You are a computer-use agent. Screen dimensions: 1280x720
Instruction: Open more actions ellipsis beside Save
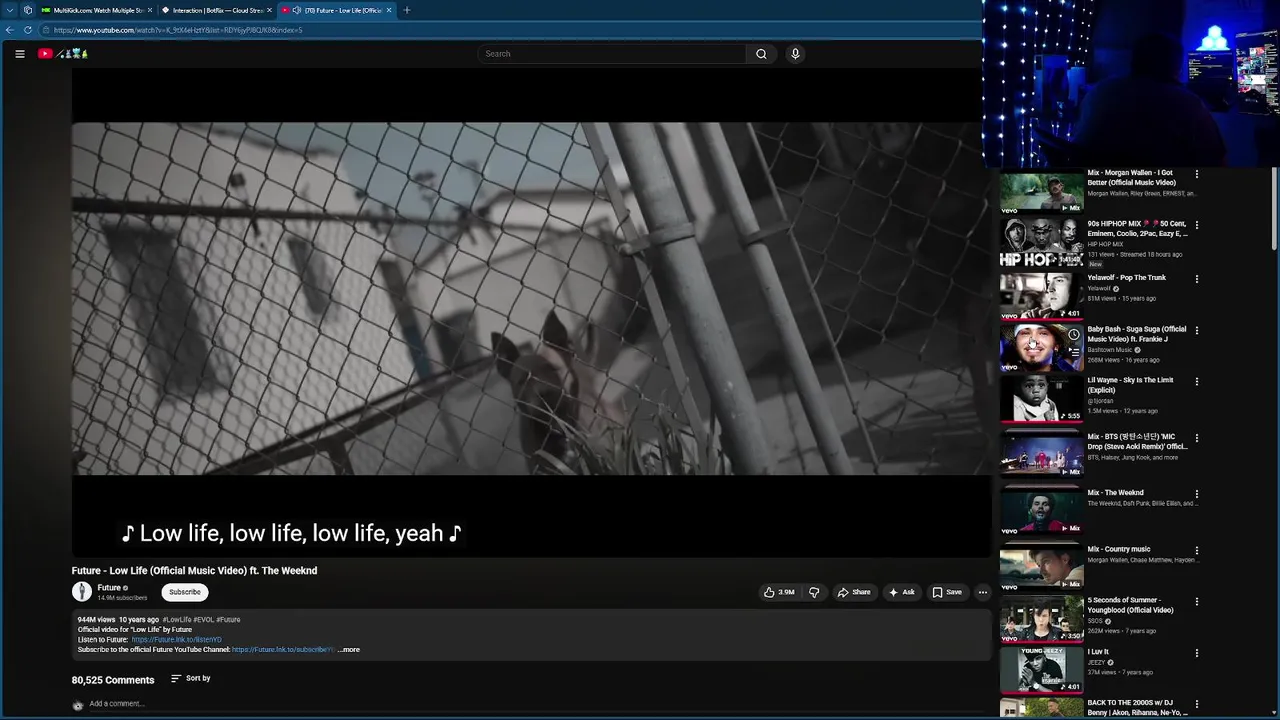(x=982, y=592)
